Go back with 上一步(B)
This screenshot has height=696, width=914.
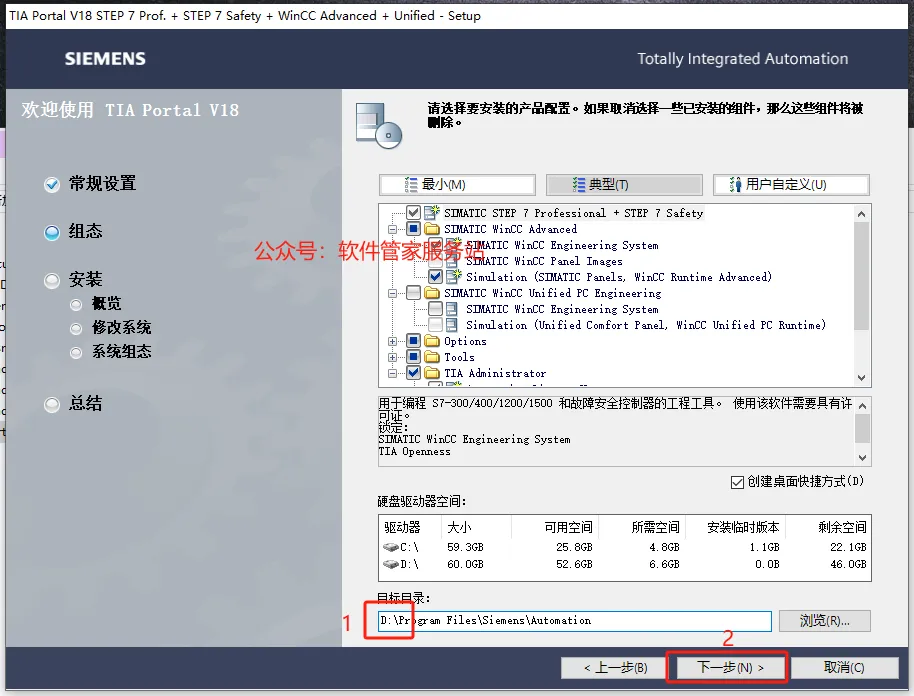[x=615, y=667]
